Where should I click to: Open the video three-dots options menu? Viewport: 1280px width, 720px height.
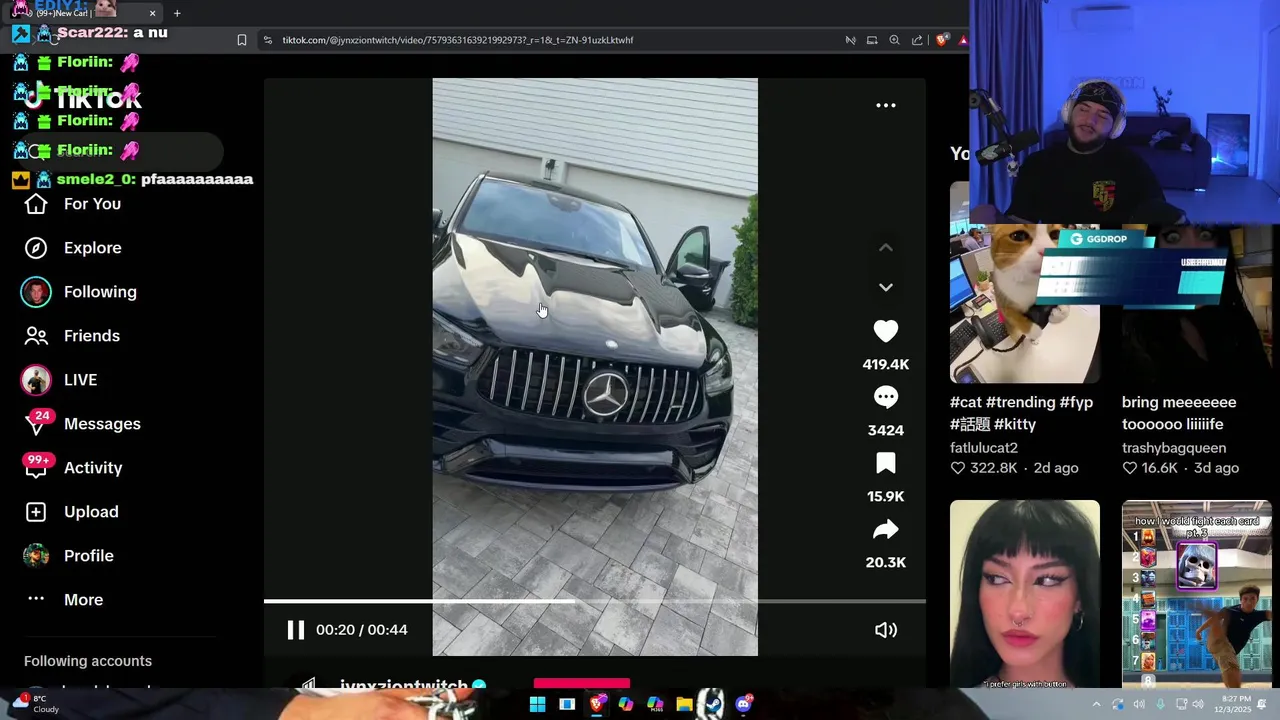886,105
